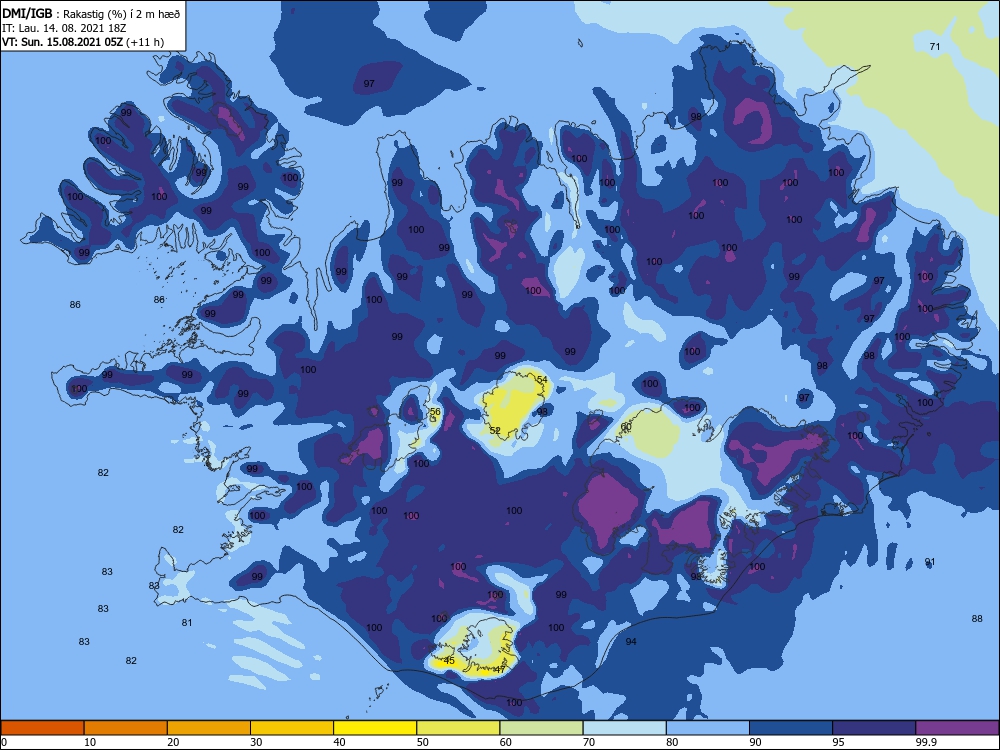Pick the 20–30 light orange legend swatch

click(x=209, y=728)
